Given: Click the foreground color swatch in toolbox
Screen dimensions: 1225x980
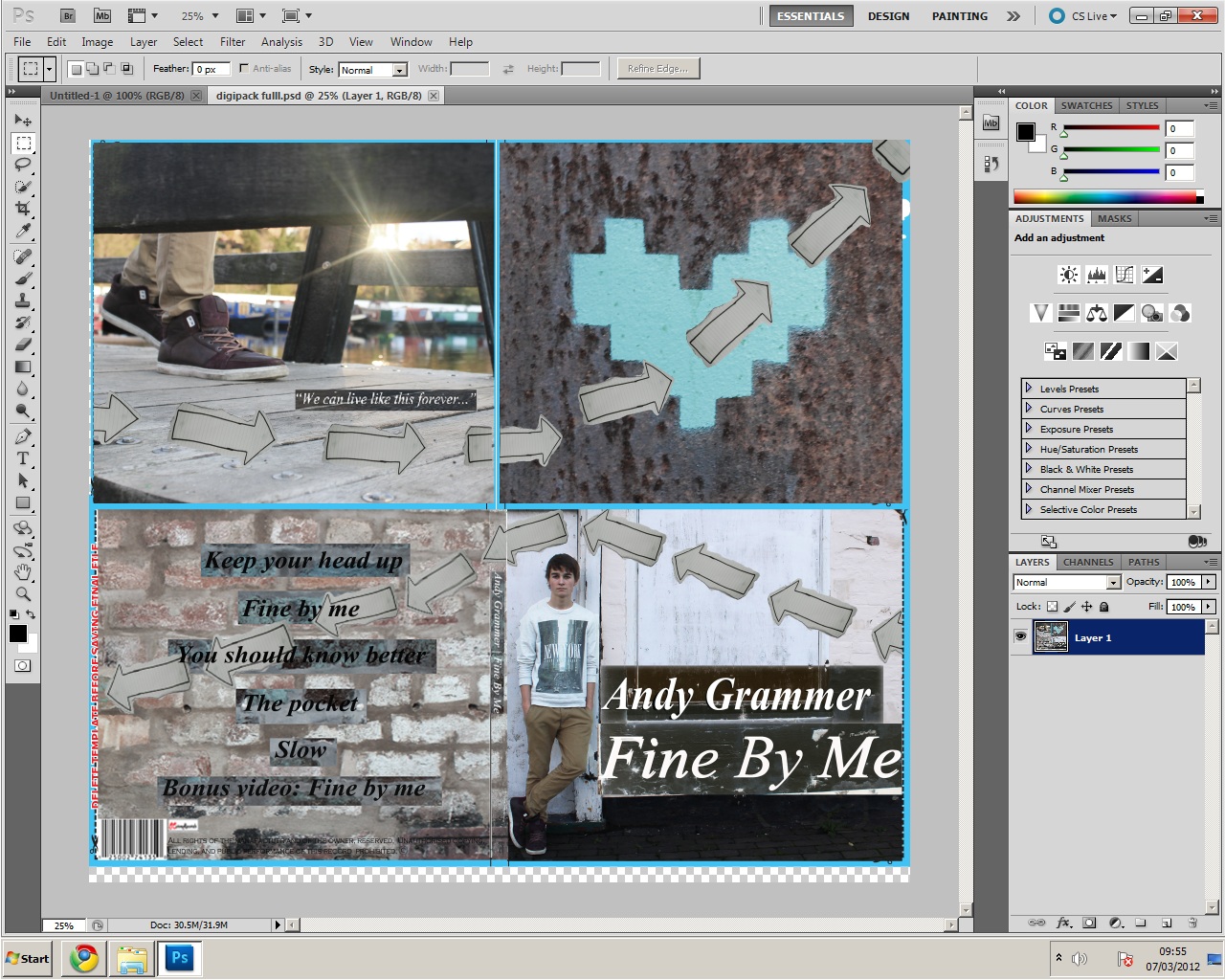Looking at the screenshot, I should coord(17,634).
